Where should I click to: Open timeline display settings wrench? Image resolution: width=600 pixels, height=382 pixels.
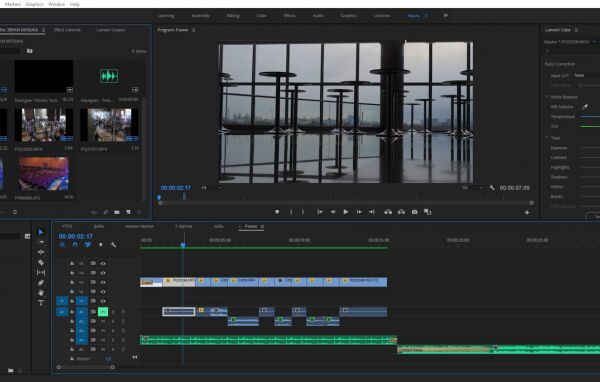click(x=114, y=245)
